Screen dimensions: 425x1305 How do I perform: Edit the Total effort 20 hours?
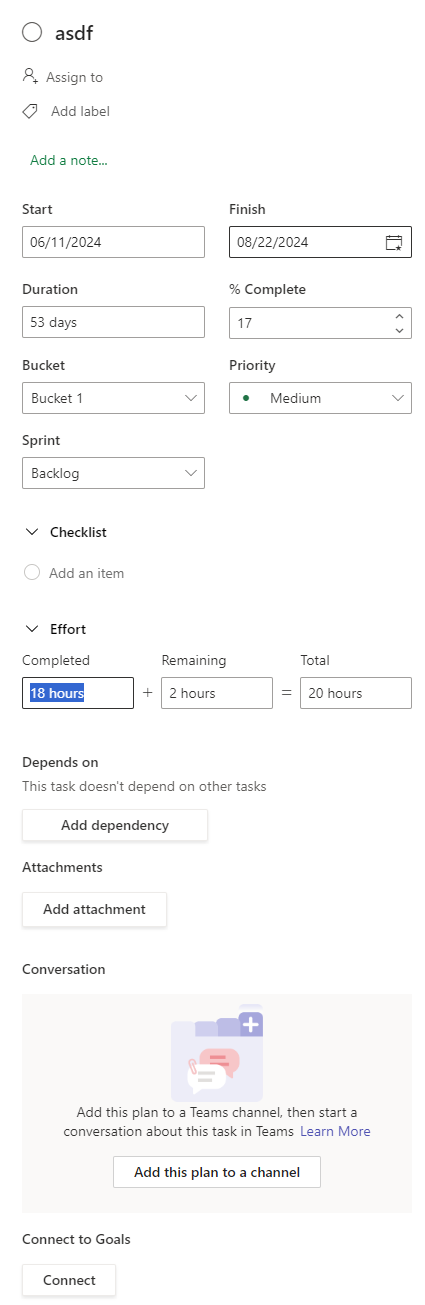[x=356, y=693]
